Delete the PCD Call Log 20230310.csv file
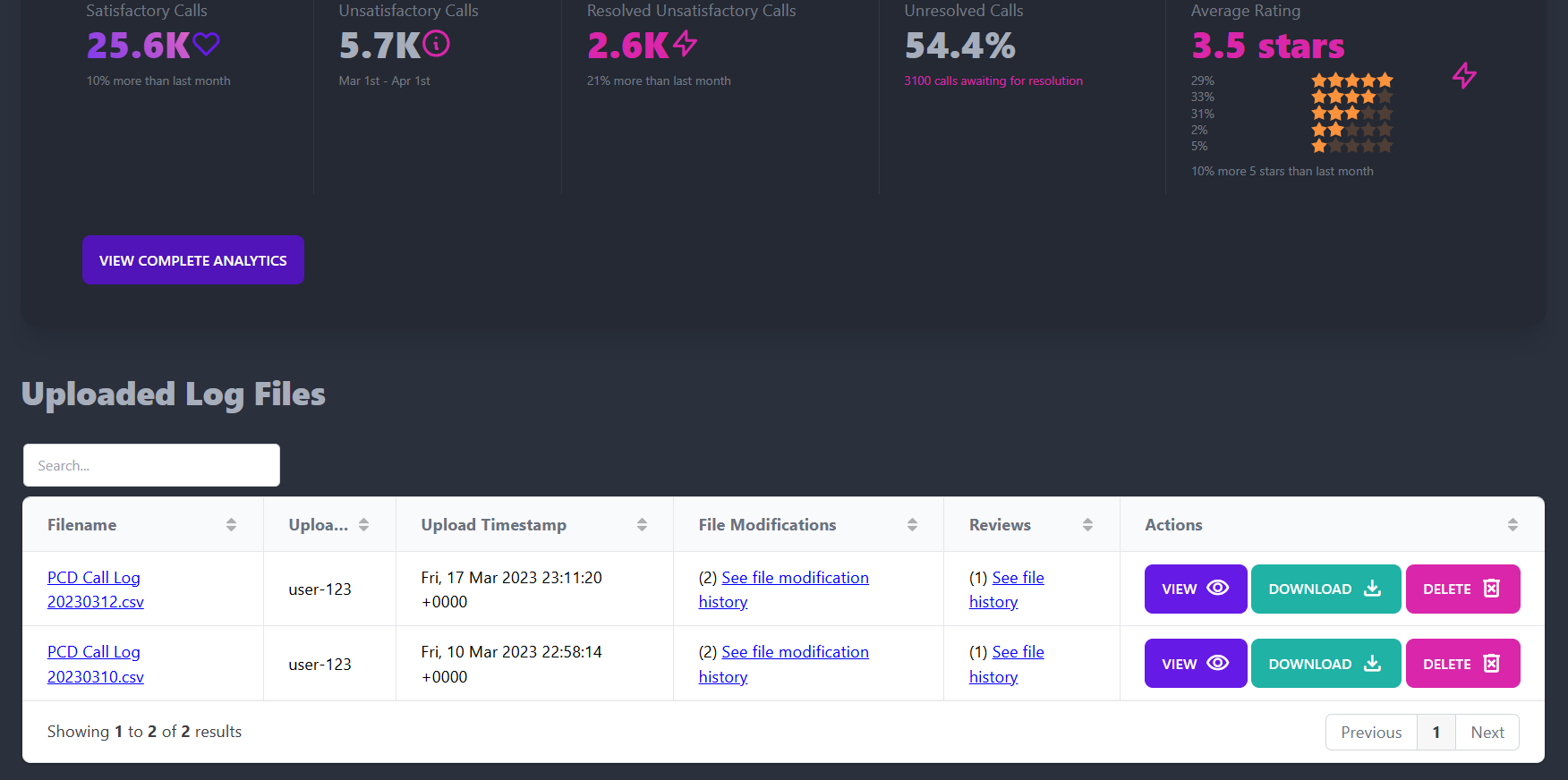This screenshot has width=1568, height=780. (1461, 664)
